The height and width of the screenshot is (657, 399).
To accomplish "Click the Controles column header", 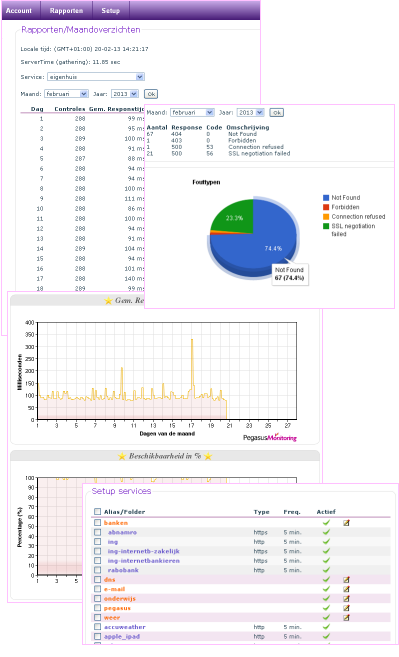I will click(x=70, y=109).
